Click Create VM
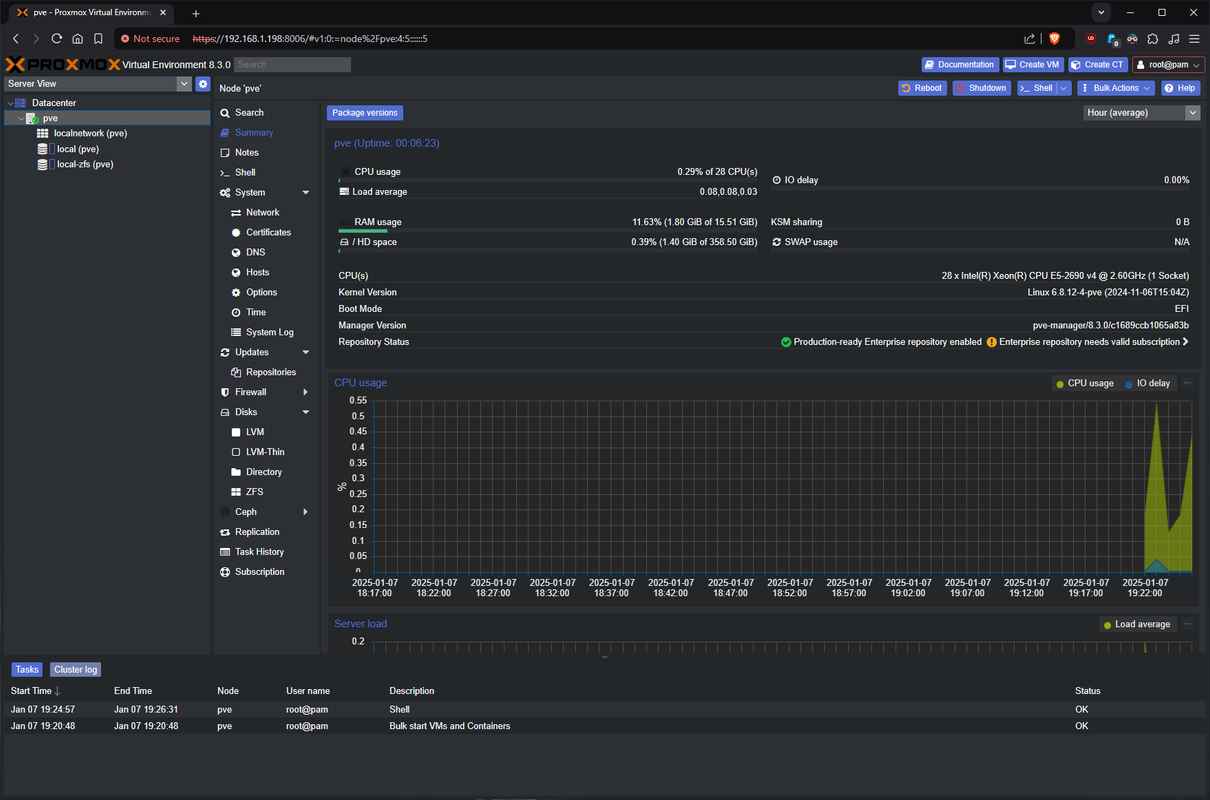Screen dimensions: 1210x800 pos(1033,65)
